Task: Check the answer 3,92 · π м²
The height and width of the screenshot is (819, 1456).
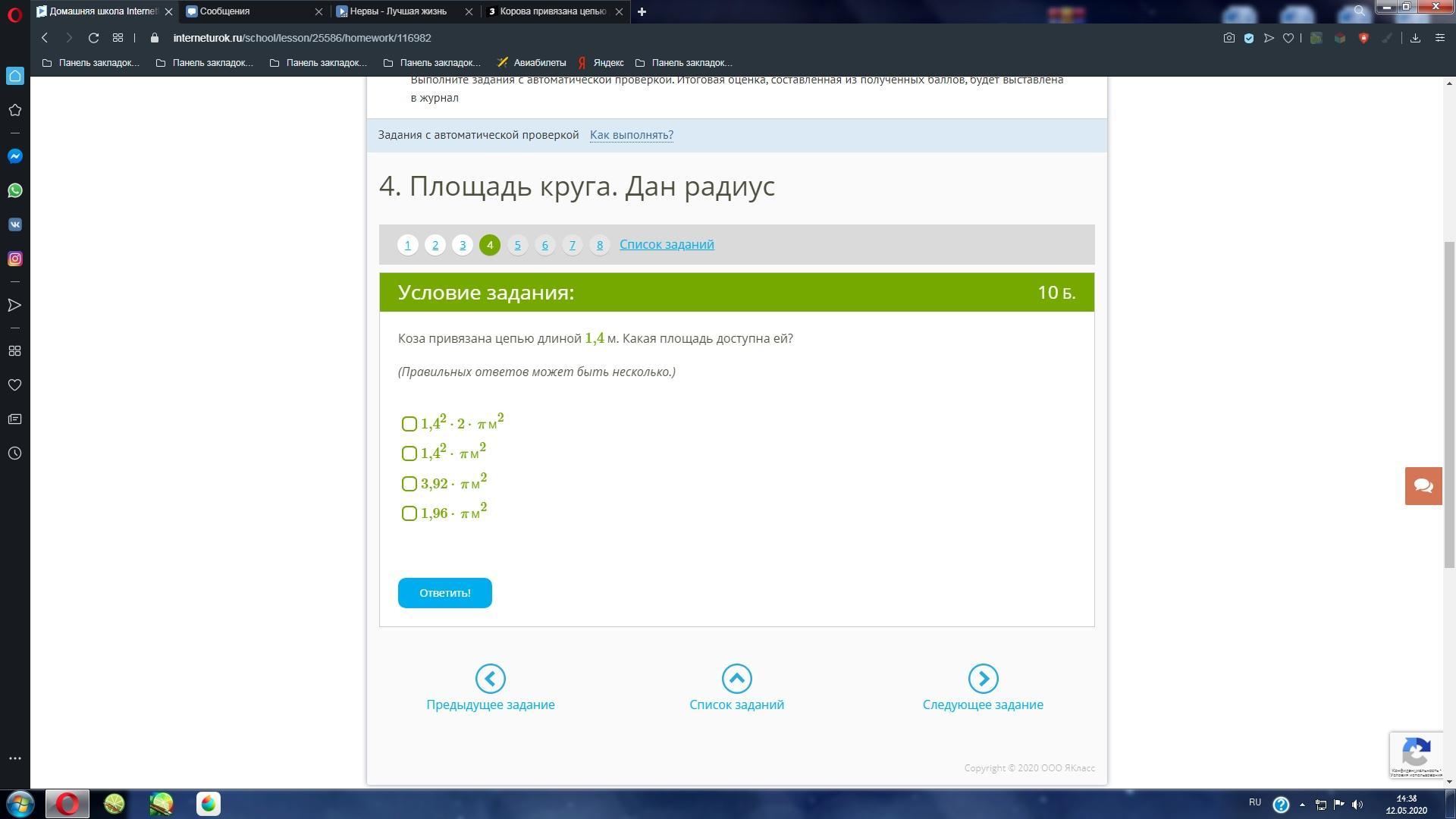Action: point(409,484)
